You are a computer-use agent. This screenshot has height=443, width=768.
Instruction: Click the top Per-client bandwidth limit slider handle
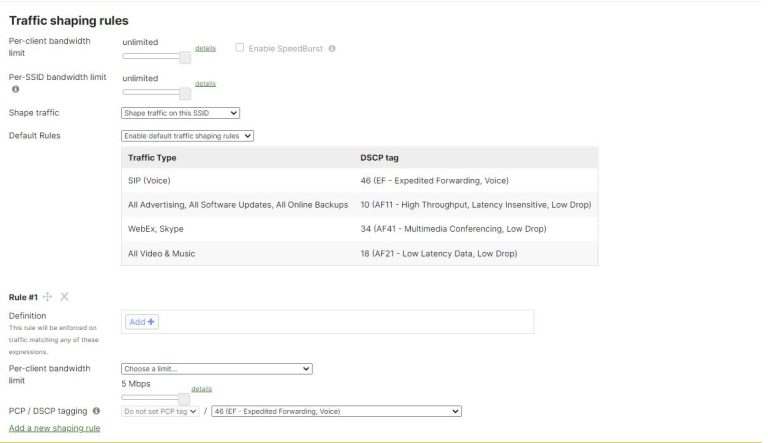point(185,58)
